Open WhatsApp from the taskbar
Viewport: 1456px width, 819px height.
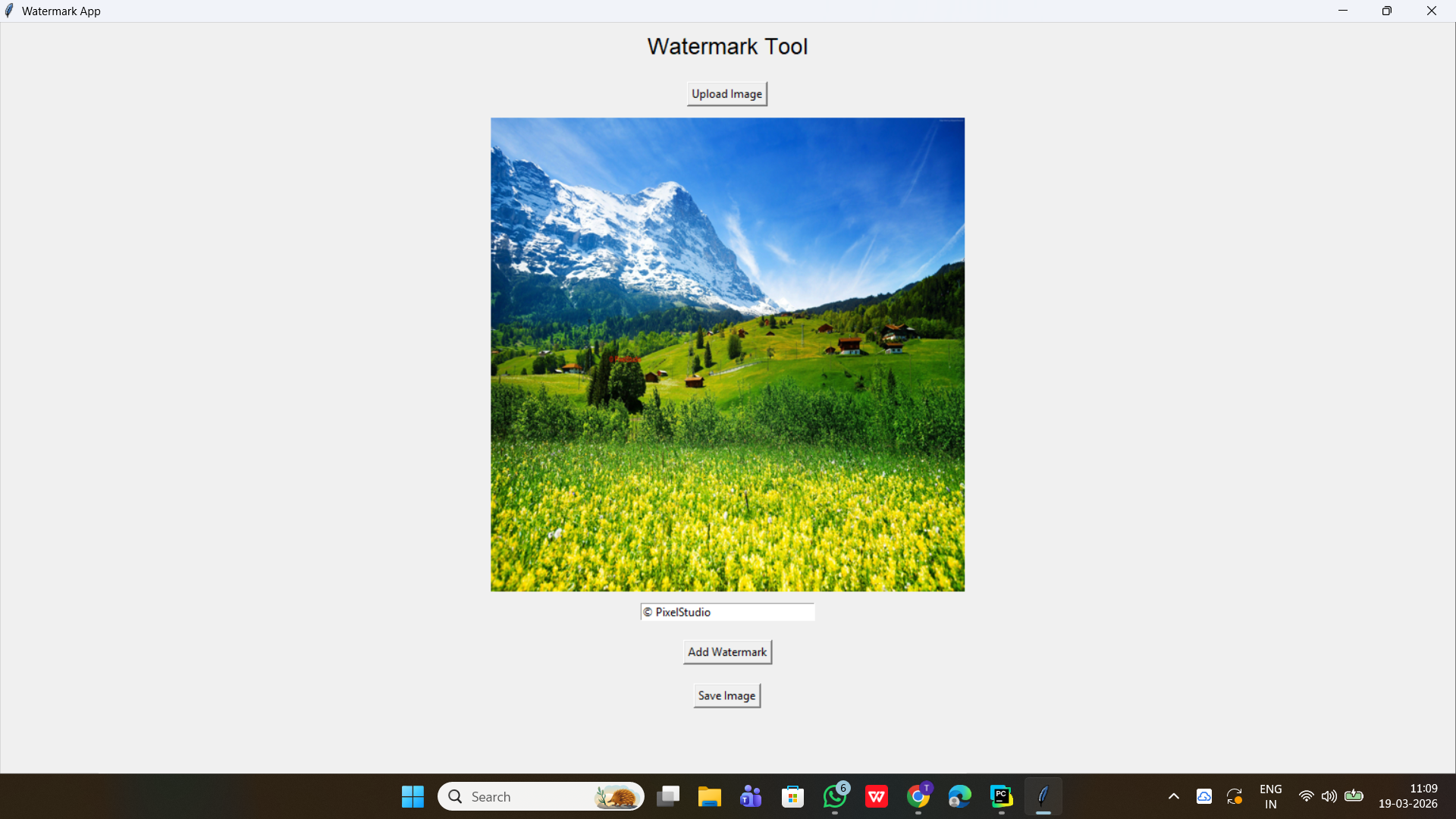834,796
